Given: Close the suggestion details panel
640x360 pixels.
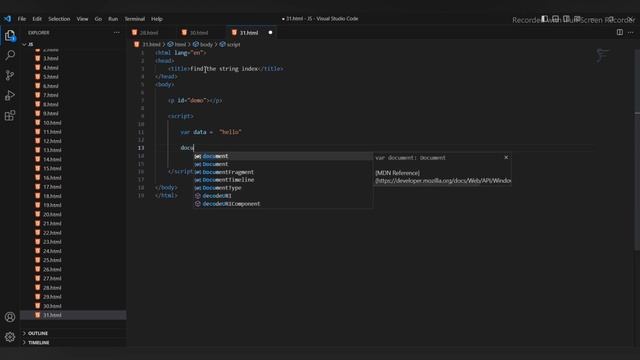Looking at the screenshot, I should (506, 158).
